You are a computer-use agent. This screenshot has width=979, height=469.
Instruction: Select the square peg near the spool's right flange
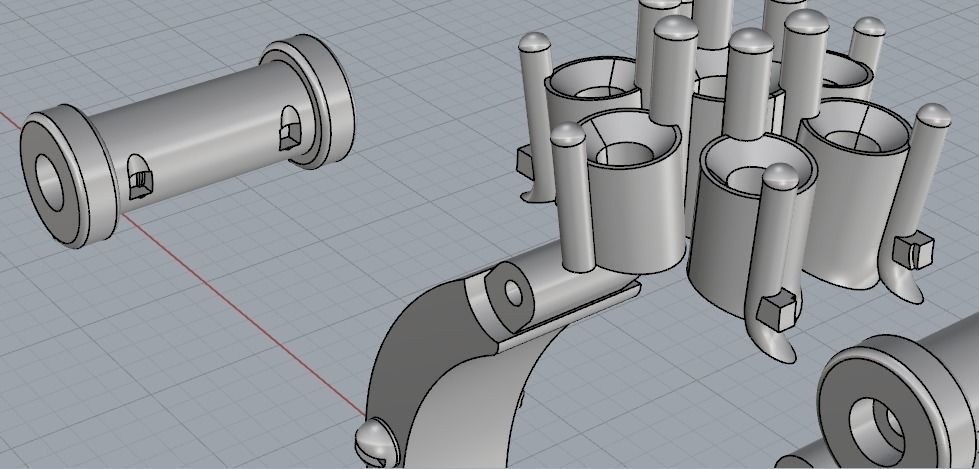tap(289, 136)
